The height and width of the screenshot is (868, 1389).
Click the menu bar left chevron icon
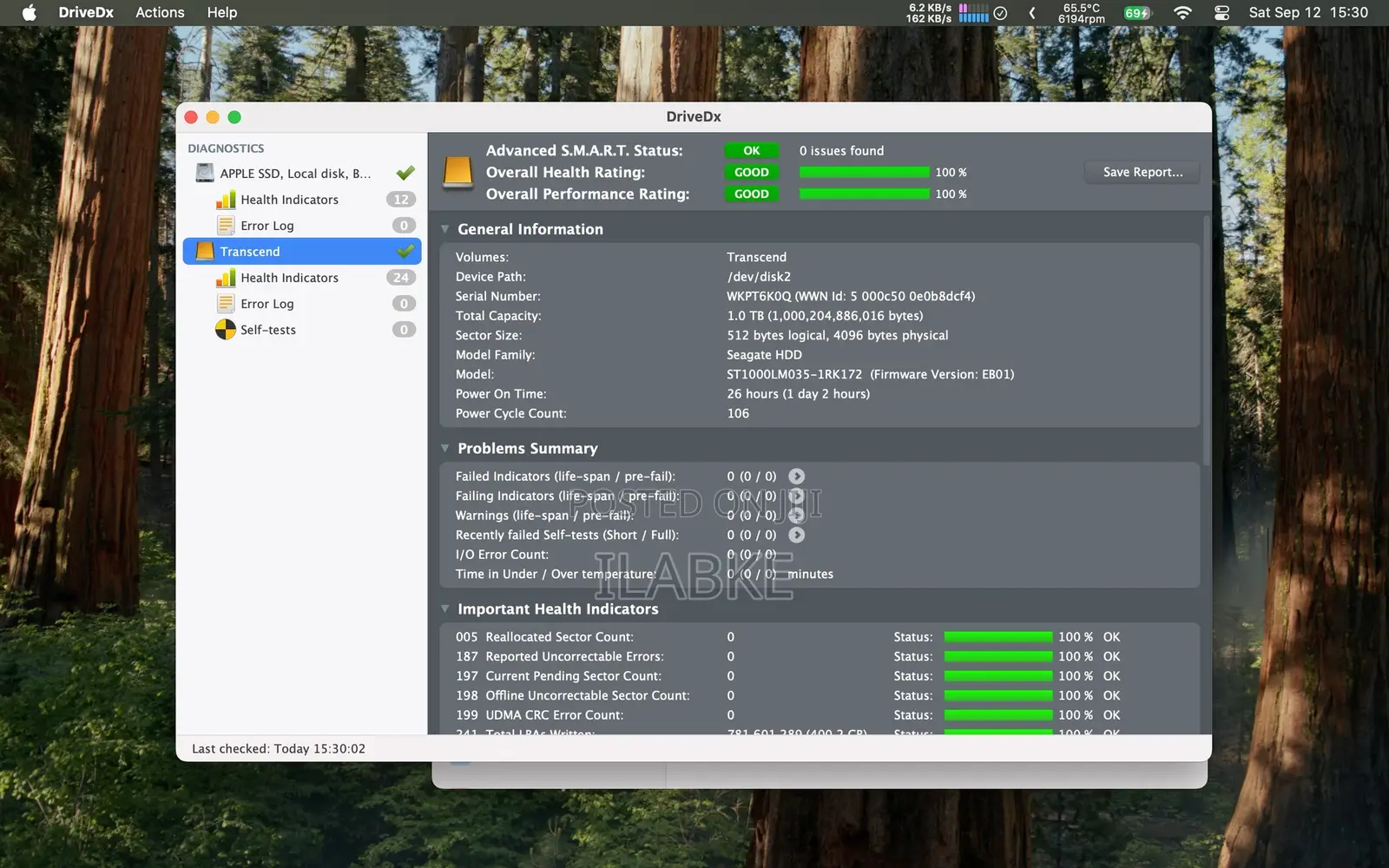(1031, 12)
